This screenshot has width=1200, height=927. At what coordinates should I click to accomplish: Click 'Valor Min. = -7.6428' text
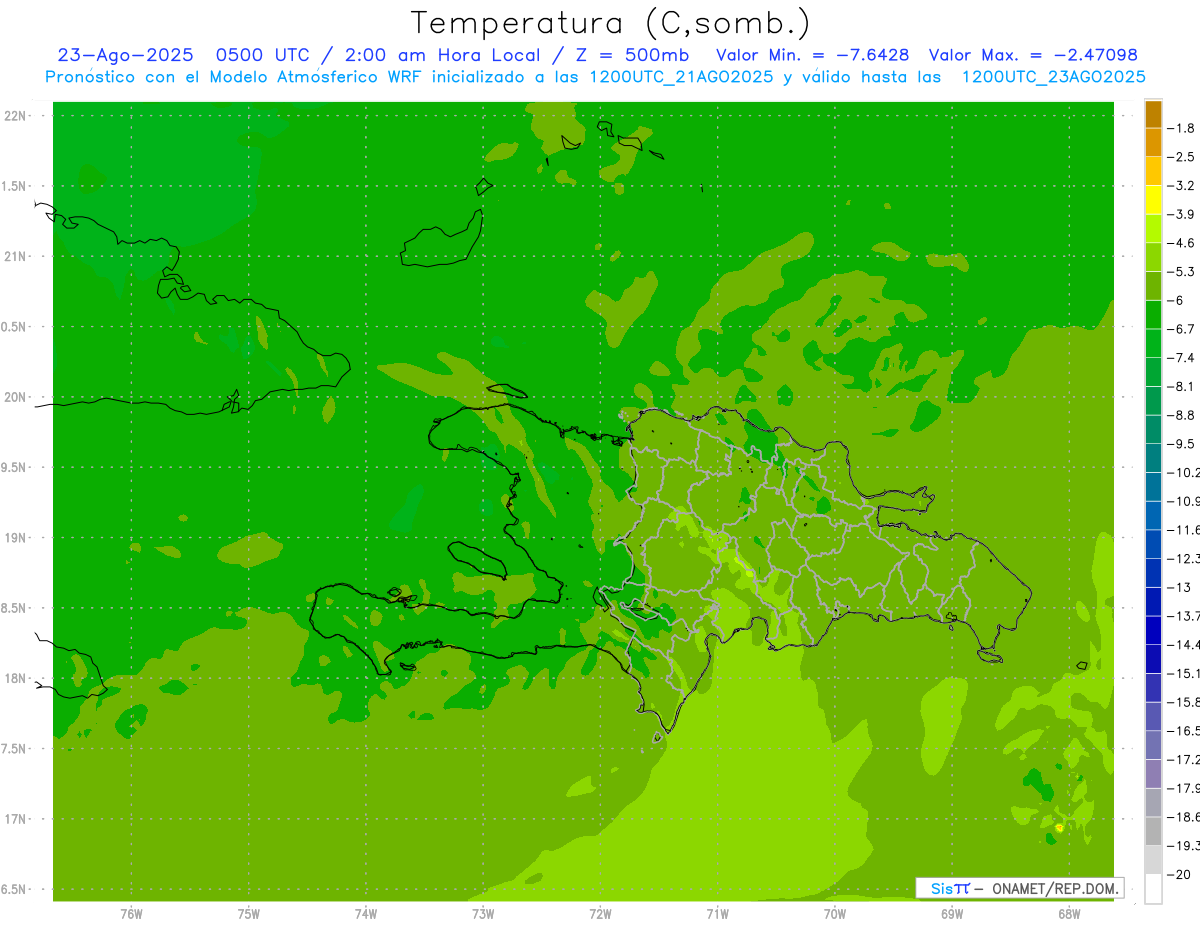(x=813, y=55)
